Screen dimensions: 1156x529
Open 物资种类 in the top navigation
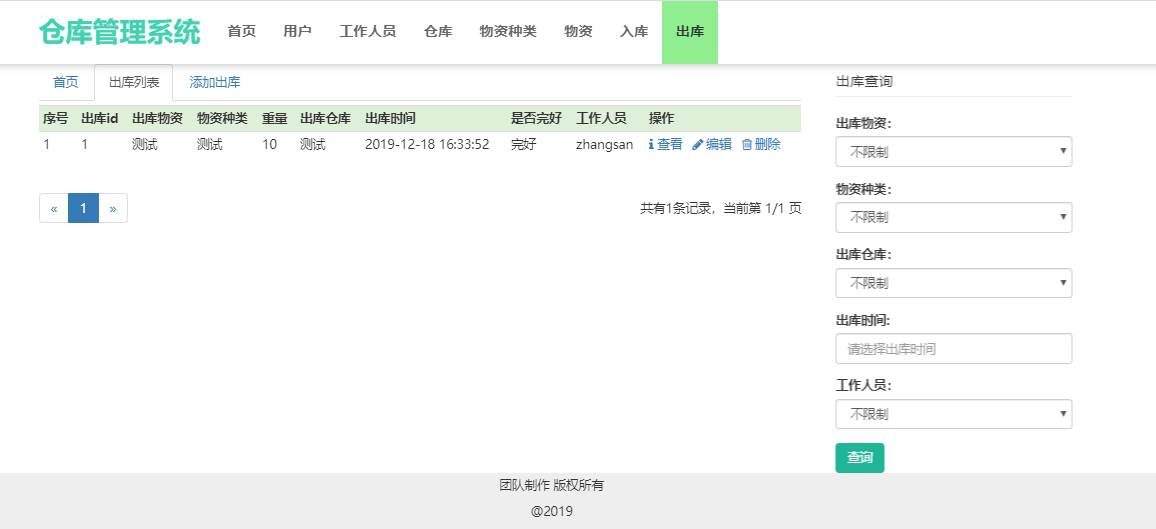508,32
